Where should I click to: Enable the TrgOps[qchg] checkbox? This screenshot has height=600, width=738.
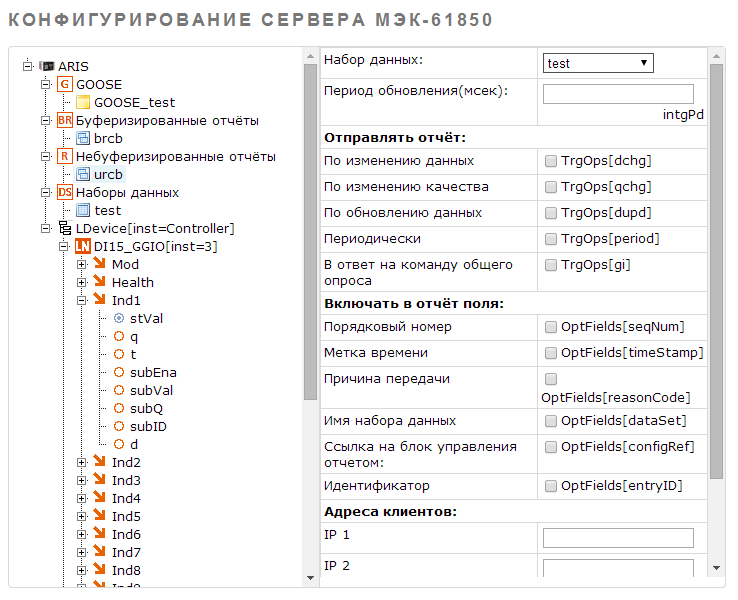pos(550,187)
